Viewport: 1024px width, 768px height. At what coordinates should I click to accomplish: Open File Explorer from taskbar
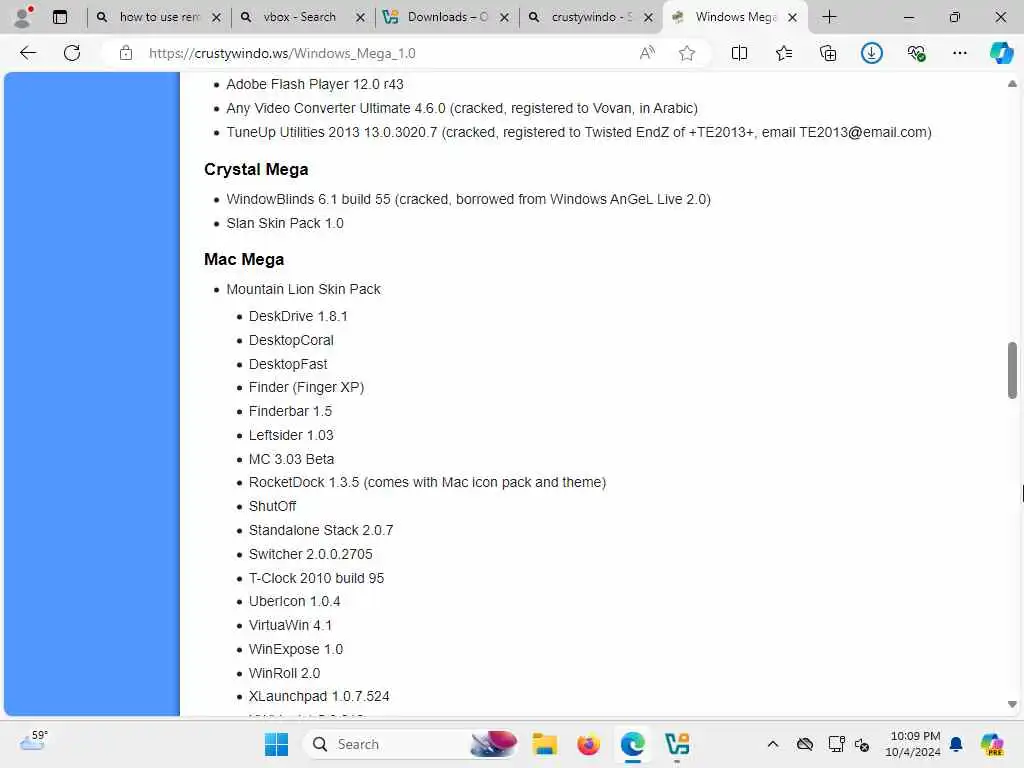544,744
